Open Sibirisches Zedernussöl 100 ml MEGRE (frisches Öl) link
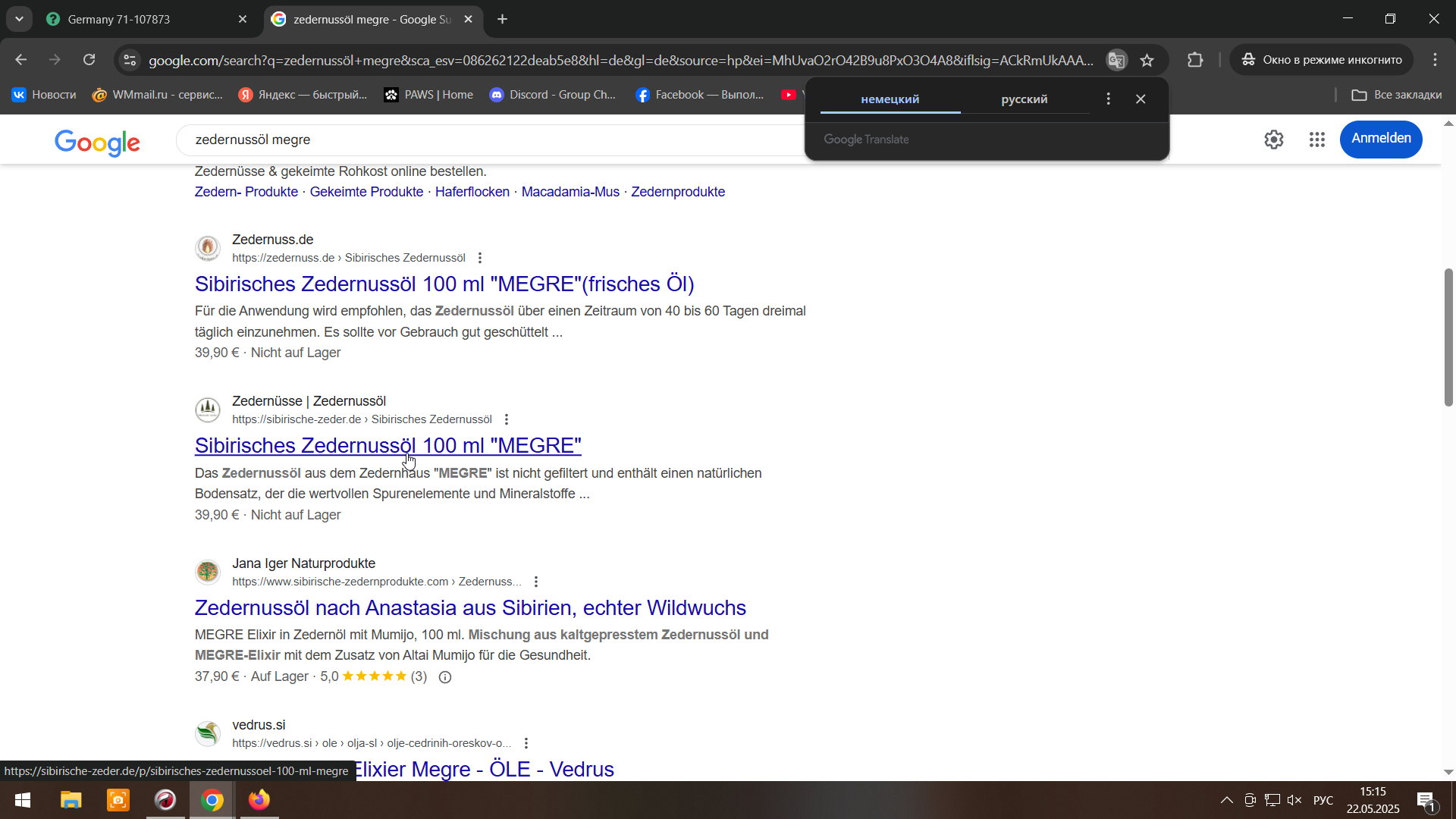 (444, 284)
